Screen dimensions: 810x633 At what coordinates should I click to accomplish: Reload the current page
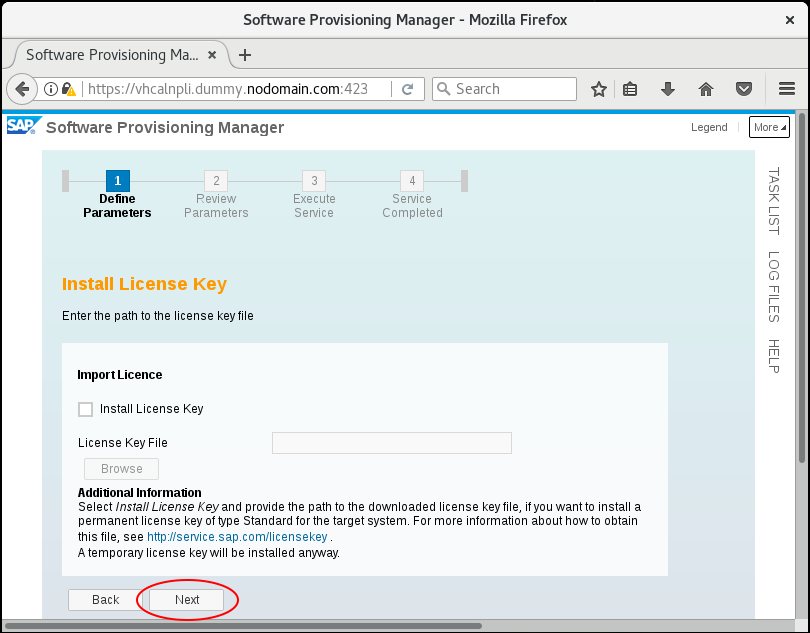pyautogui.click(x=408, y=89)
